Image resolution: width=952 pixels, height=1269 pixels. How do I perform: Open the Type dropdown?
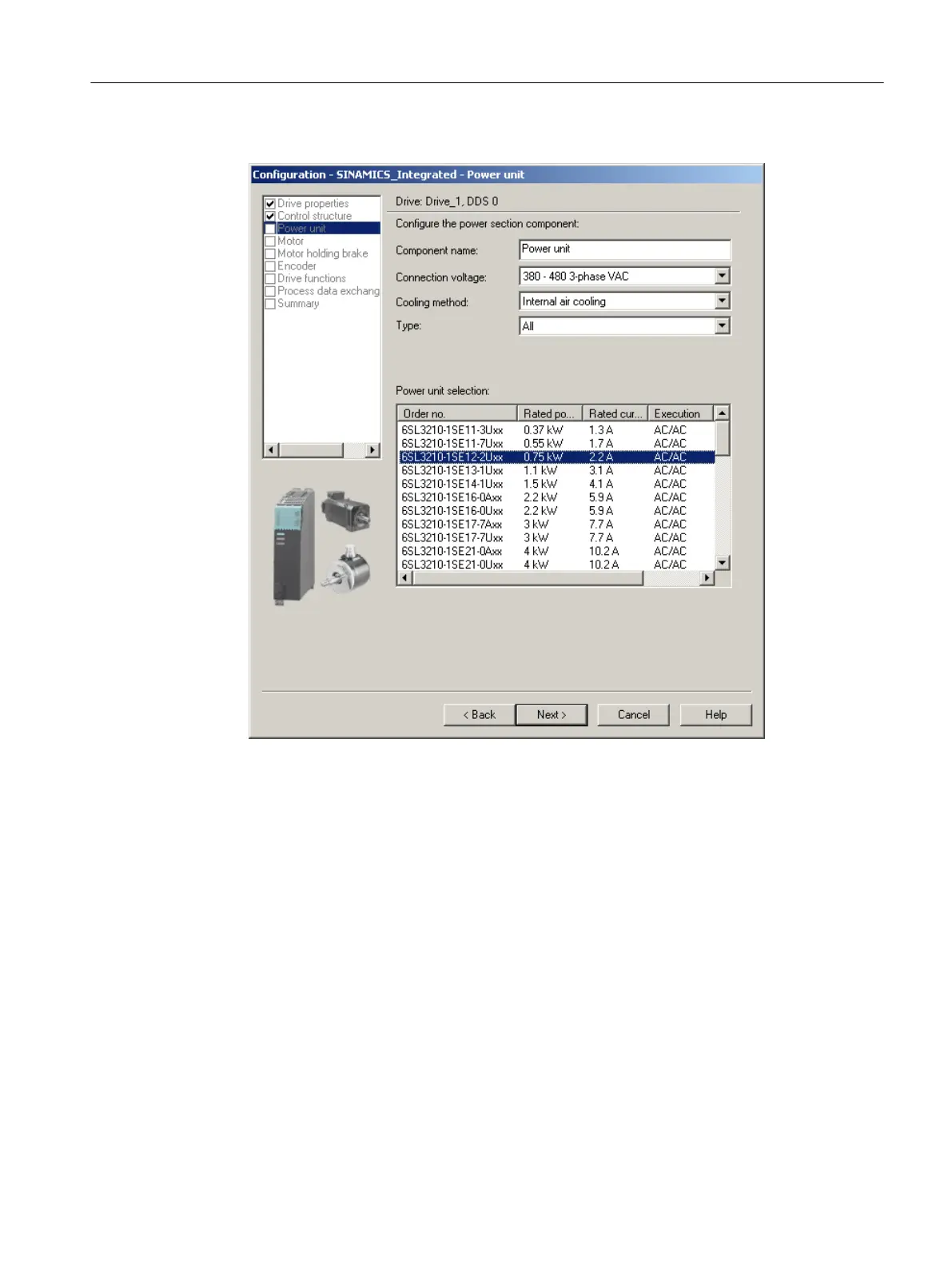click(723, 326)
